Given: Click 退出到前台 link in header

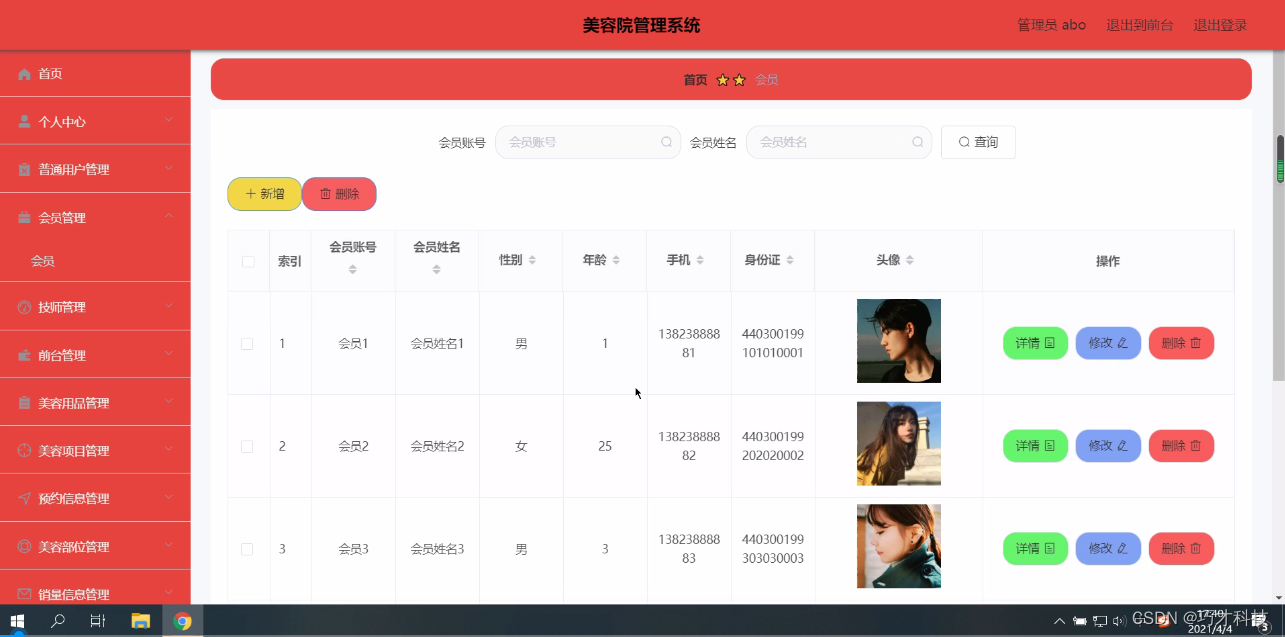Looking at the screenshot, I should pos(1139,25).
